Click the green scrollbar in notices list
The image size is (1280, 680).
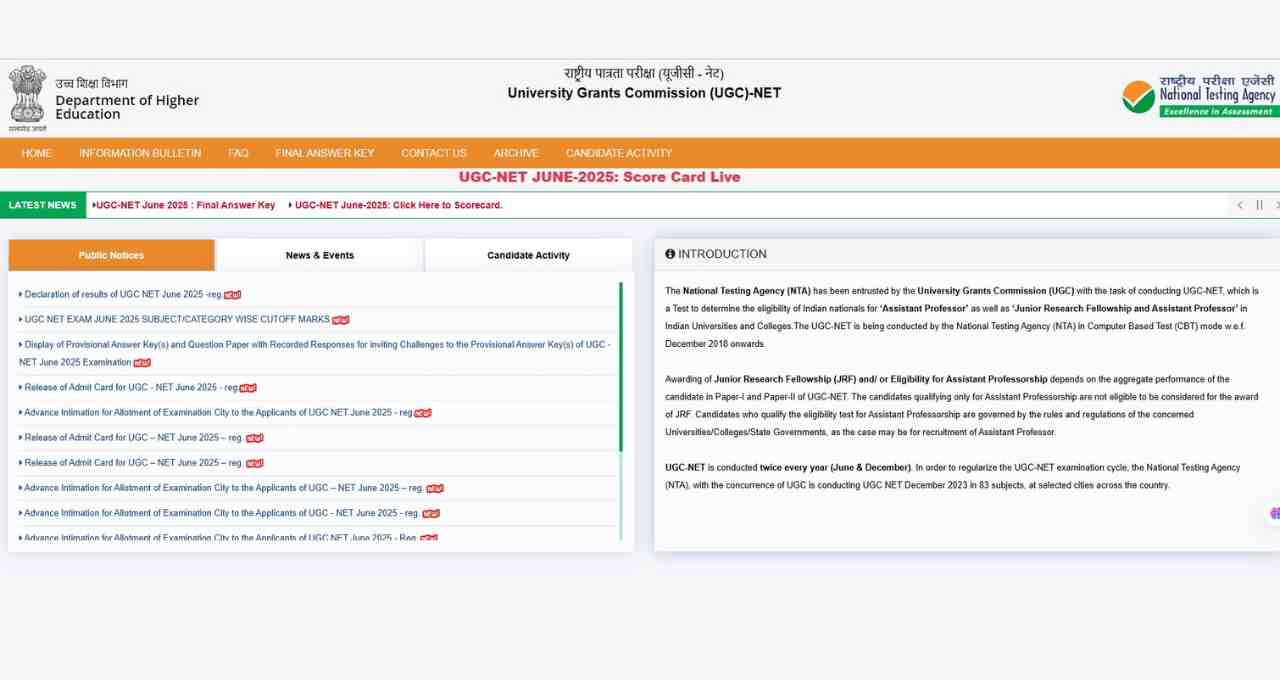coord(621,366)
